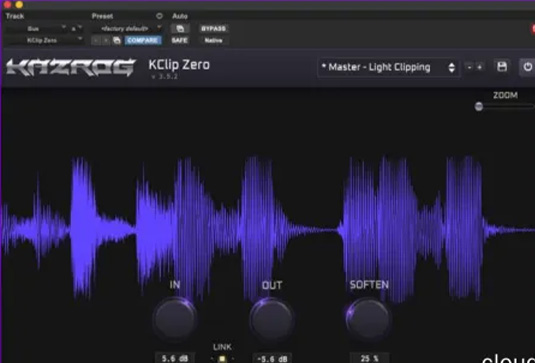This screenshot has width=535, height=363.
Task: Go to the previous preset with minus button
Action: [x=469, y=68]
